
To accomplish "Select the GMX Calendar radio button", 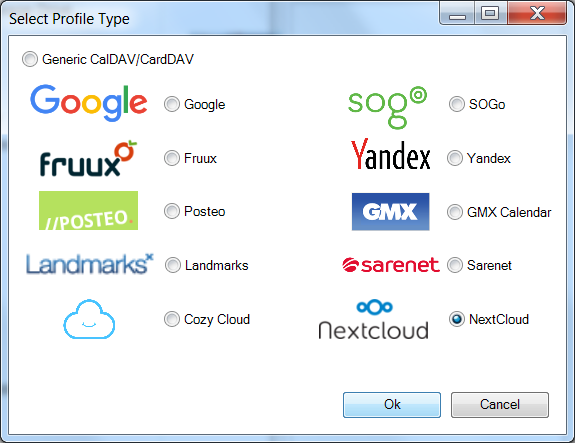I will point(455,212).
